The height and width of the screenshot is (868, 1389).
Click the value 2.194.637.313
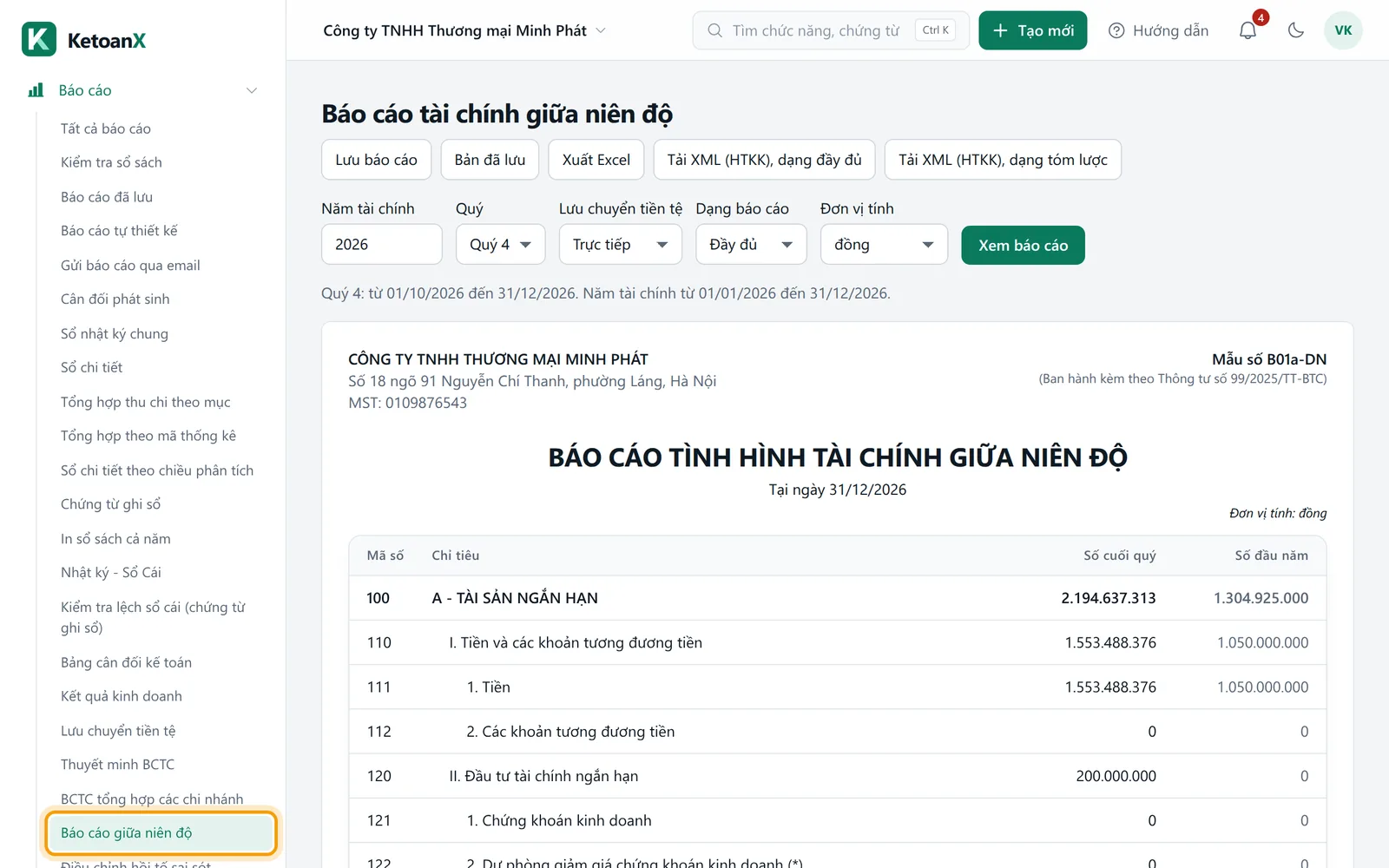tap(1109, 598)
